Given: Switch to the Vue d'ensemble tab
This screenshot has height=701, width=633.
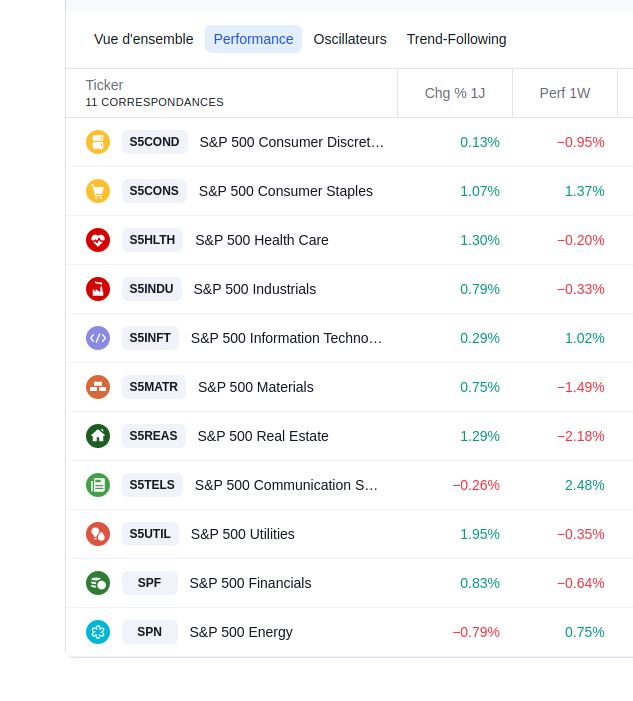Looking at the screenshot, I should (x=143, y=39).
